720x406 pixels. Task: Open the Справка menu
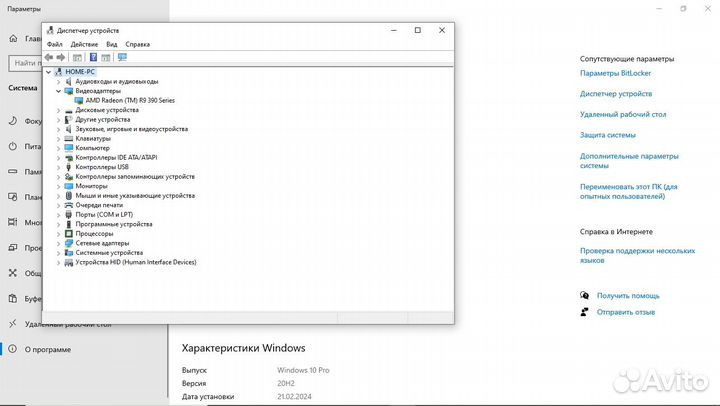pos(138,44)
